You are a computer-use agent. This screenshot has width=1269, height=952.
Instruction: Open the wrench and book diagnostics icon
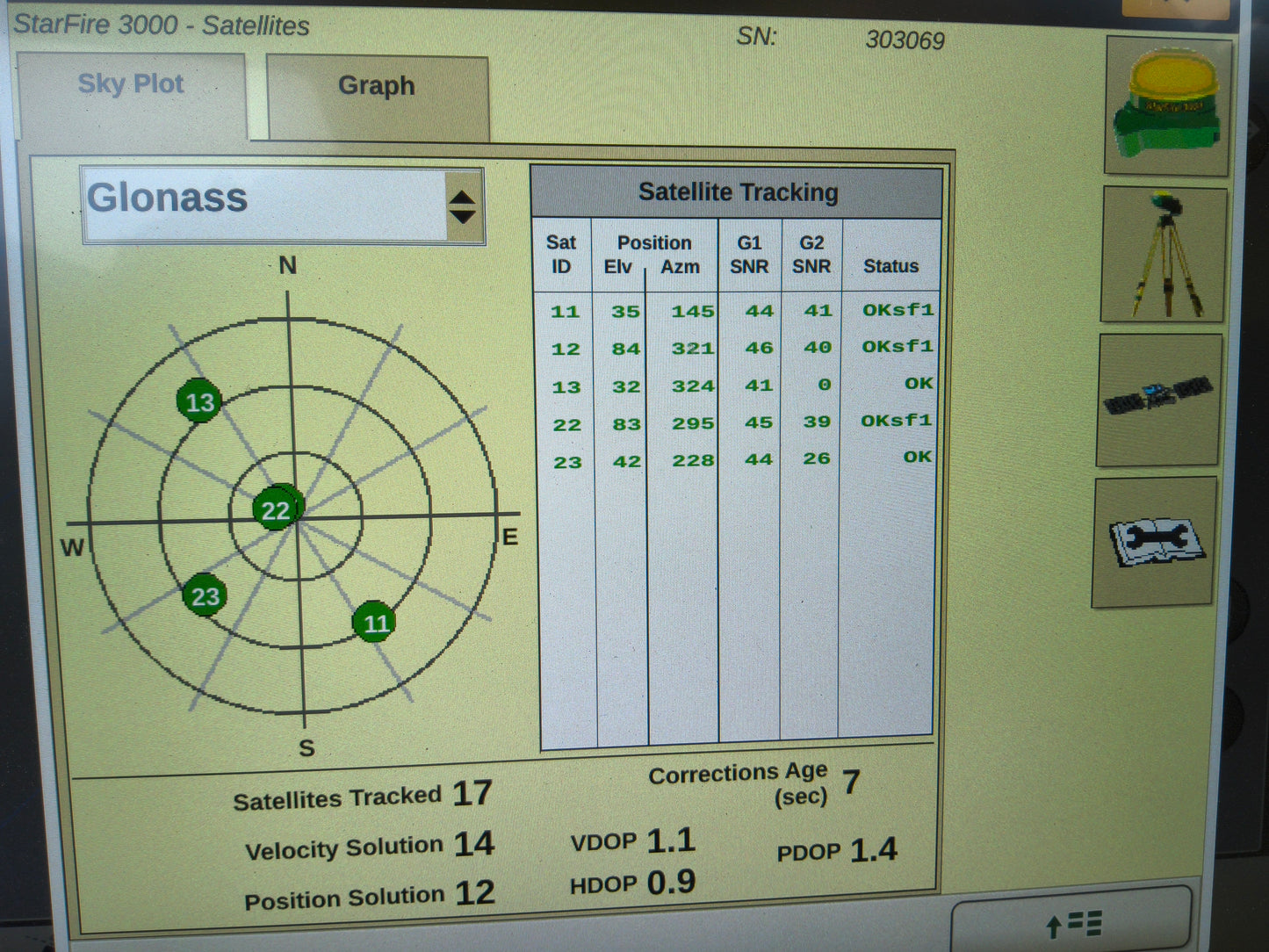point(1156,542)
